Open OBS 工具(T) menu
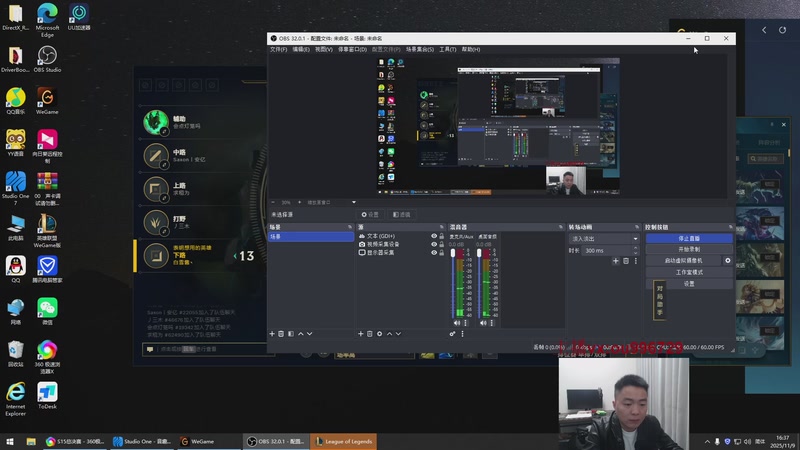800x450 pixels. [447, 49]
